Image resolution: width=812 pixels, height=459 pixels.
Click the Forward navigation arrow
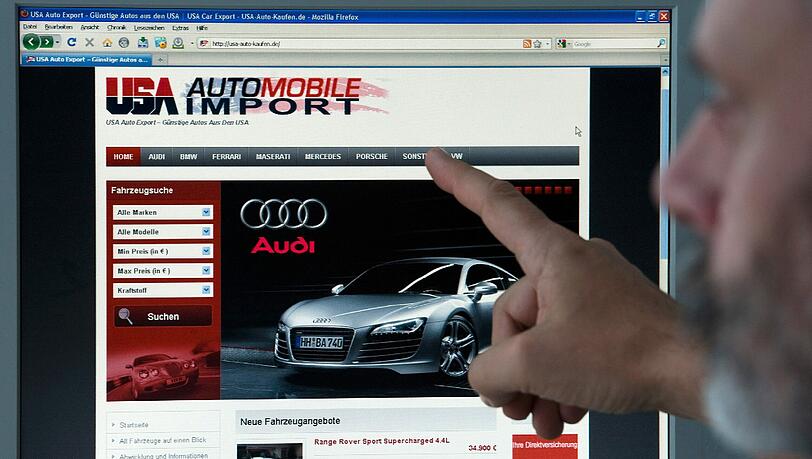click(x=47, y=42)
